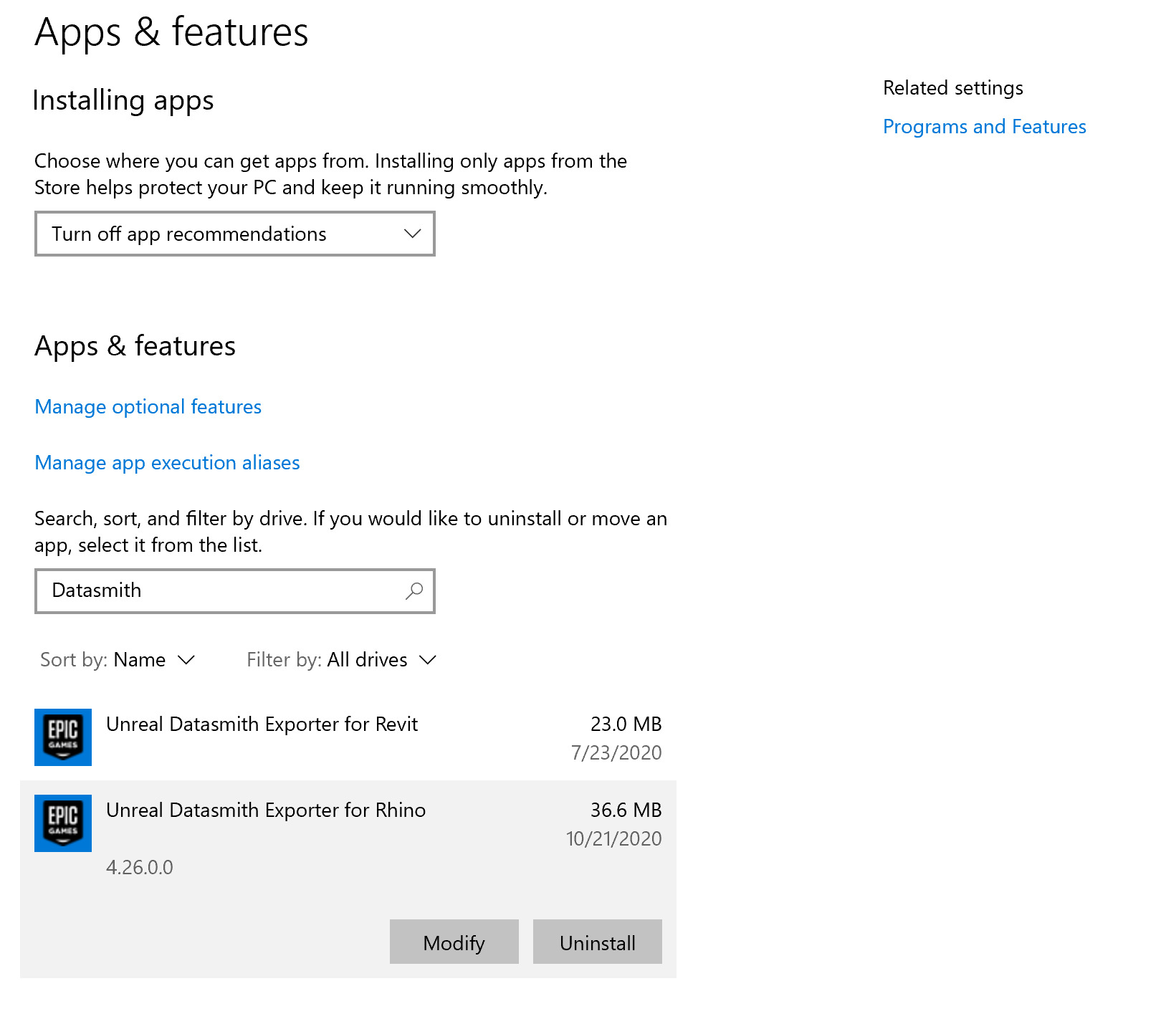
Task: Go to Programs and Features
Action: pos(984,126)
